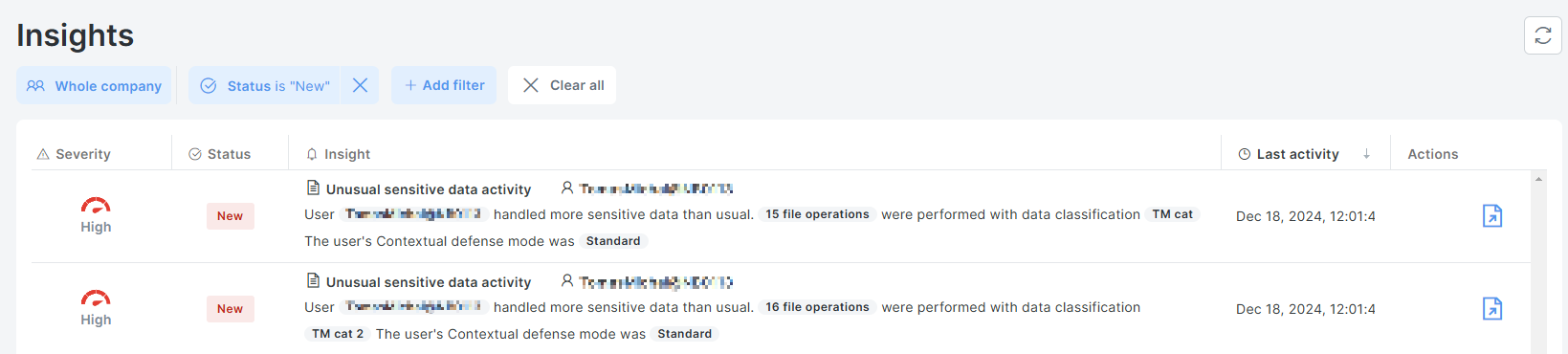1568x354 pixels.
Task: Click the Status column header
Action: pos(220,154)
